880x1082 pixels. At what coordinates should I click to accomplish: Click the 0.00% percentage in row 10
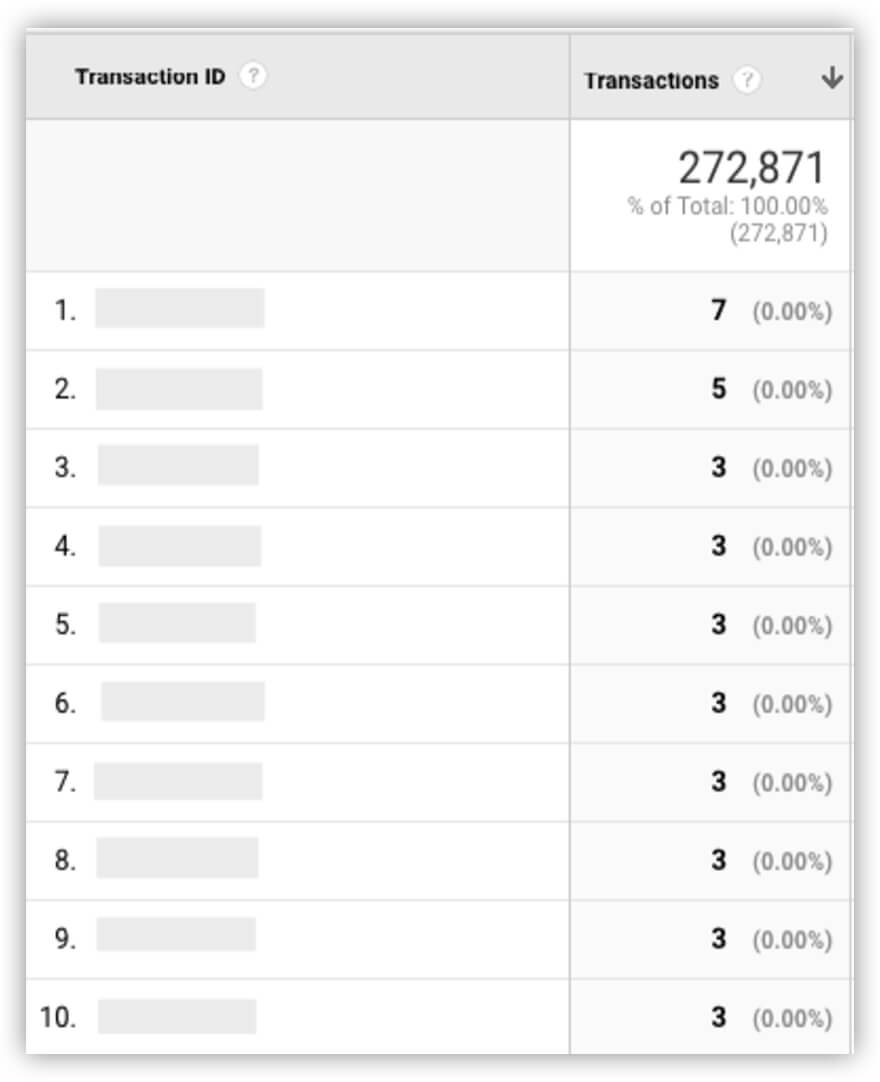(791, 1018)
